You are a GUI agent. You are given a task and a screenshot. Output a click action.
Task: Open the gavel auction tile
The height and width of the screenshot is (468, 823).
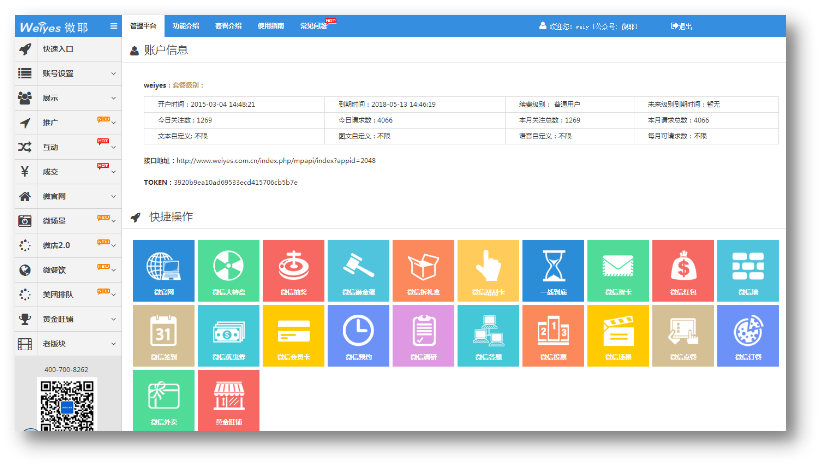pyautogui.click(x=358, y=271)
